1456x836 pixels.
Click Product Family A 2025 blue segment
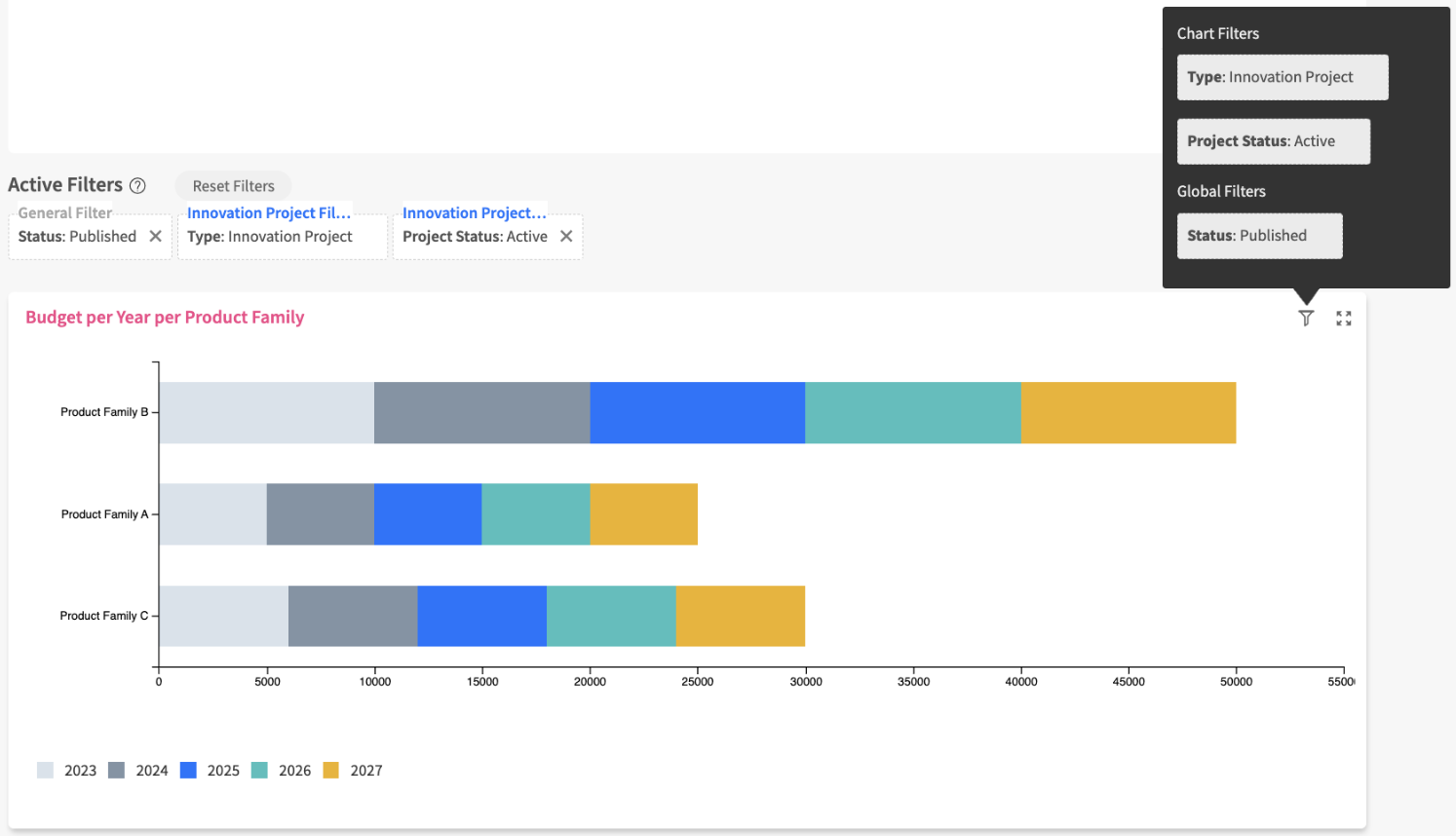point(428,514)
